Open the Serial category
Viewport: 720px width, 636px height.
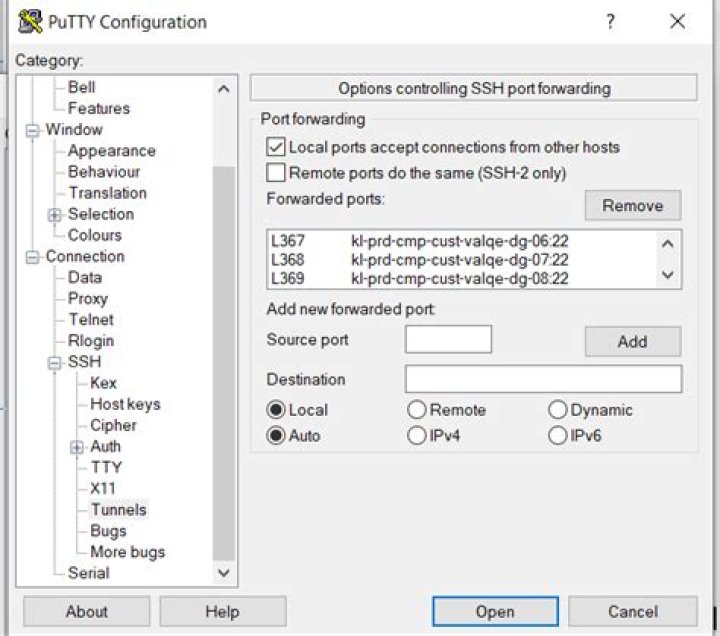[89, 573]
